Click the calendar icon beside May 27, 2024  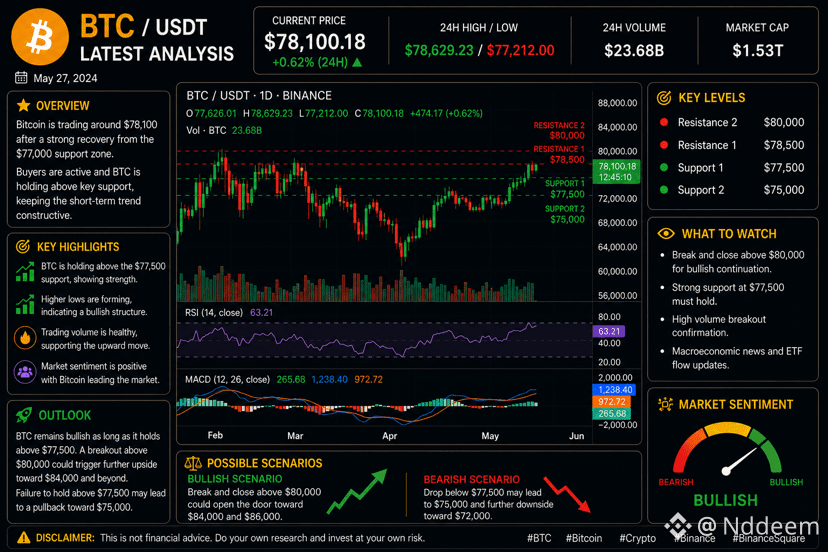pyautogui.click(x=21, y=78)
